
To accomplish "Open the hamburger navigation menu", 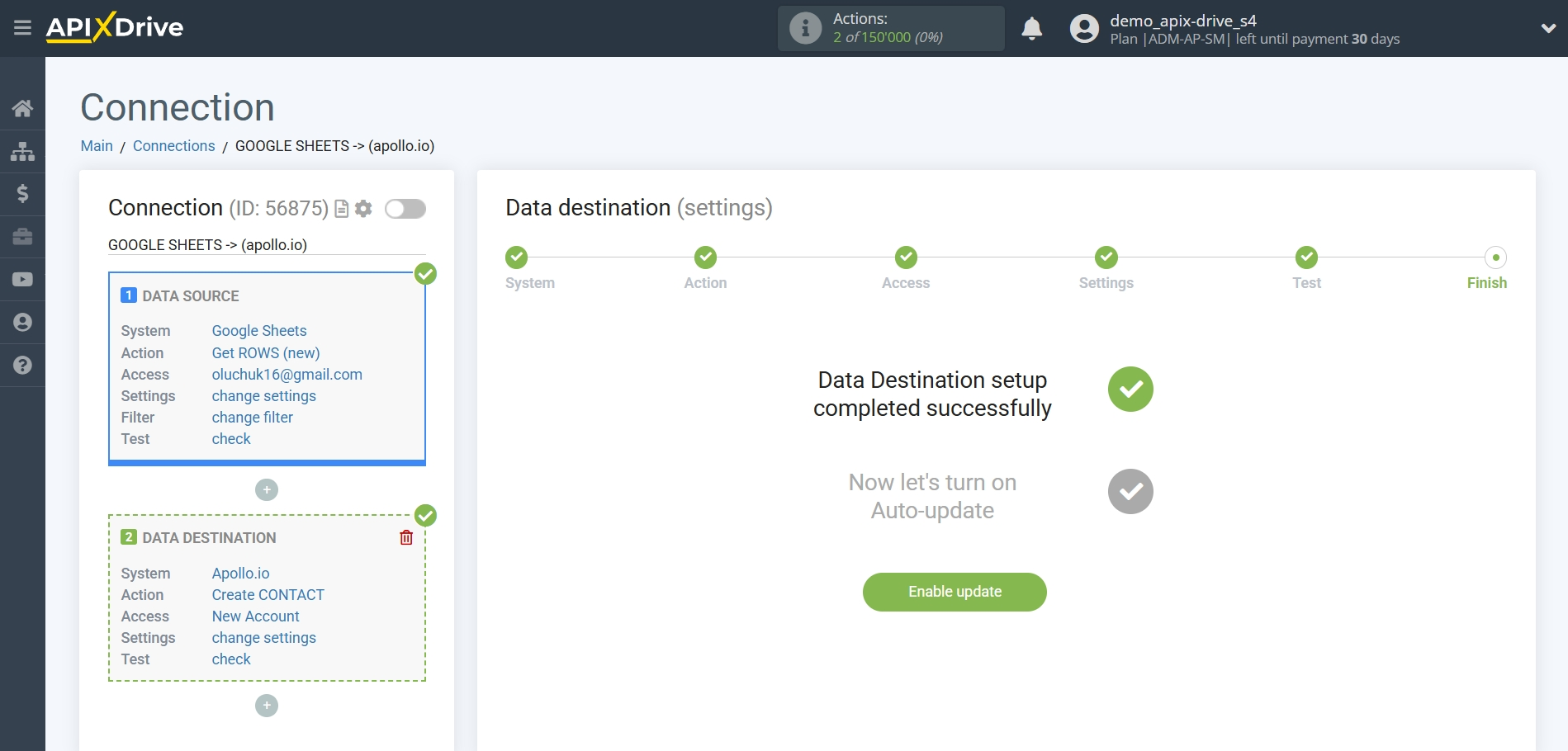I will click(x=22, y=27).
